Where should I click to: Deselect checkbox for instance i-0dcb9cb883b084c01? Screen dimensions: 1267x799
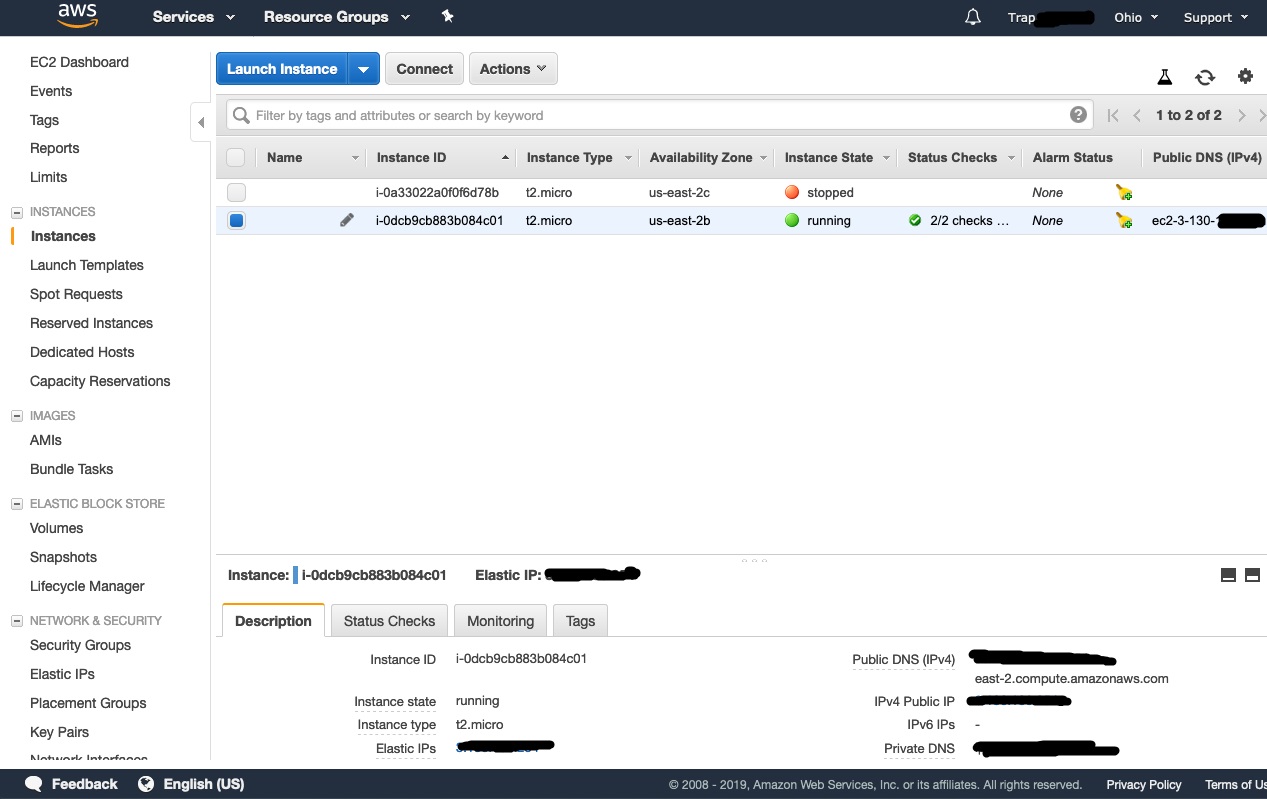[x=236, y=220]
